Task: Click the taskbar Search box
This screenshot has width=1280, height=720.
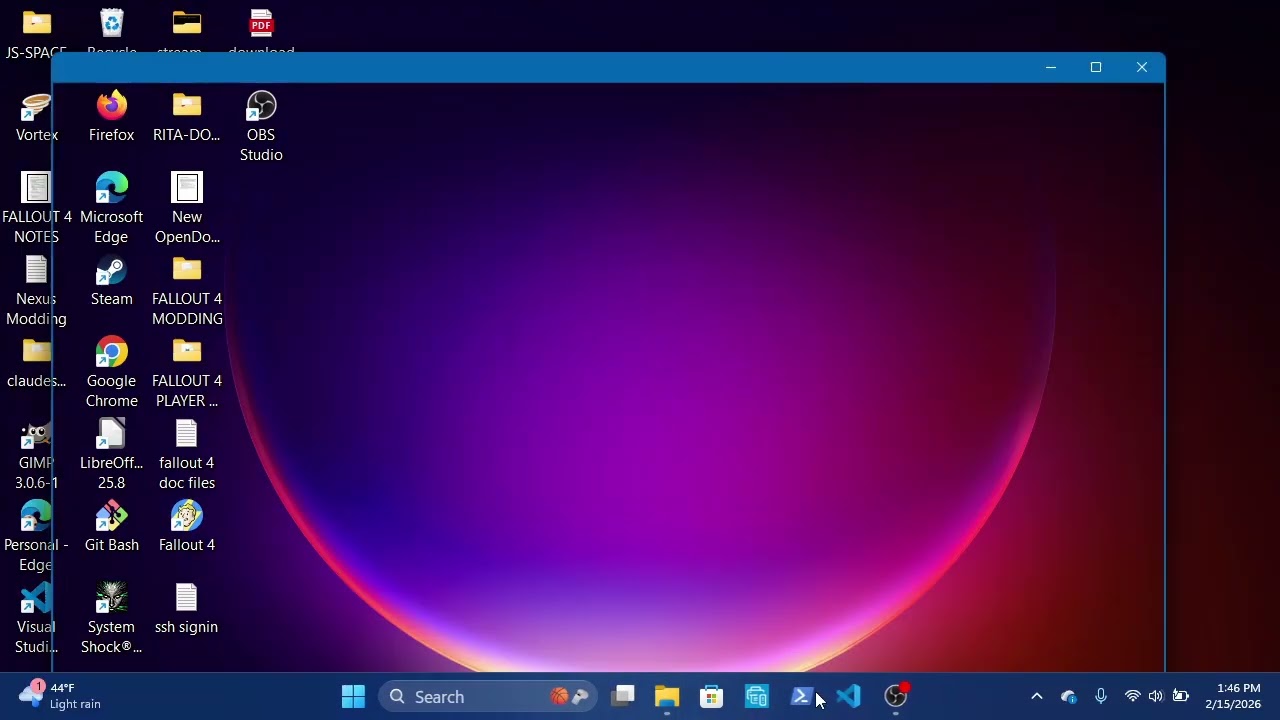Action: point(488,697)
